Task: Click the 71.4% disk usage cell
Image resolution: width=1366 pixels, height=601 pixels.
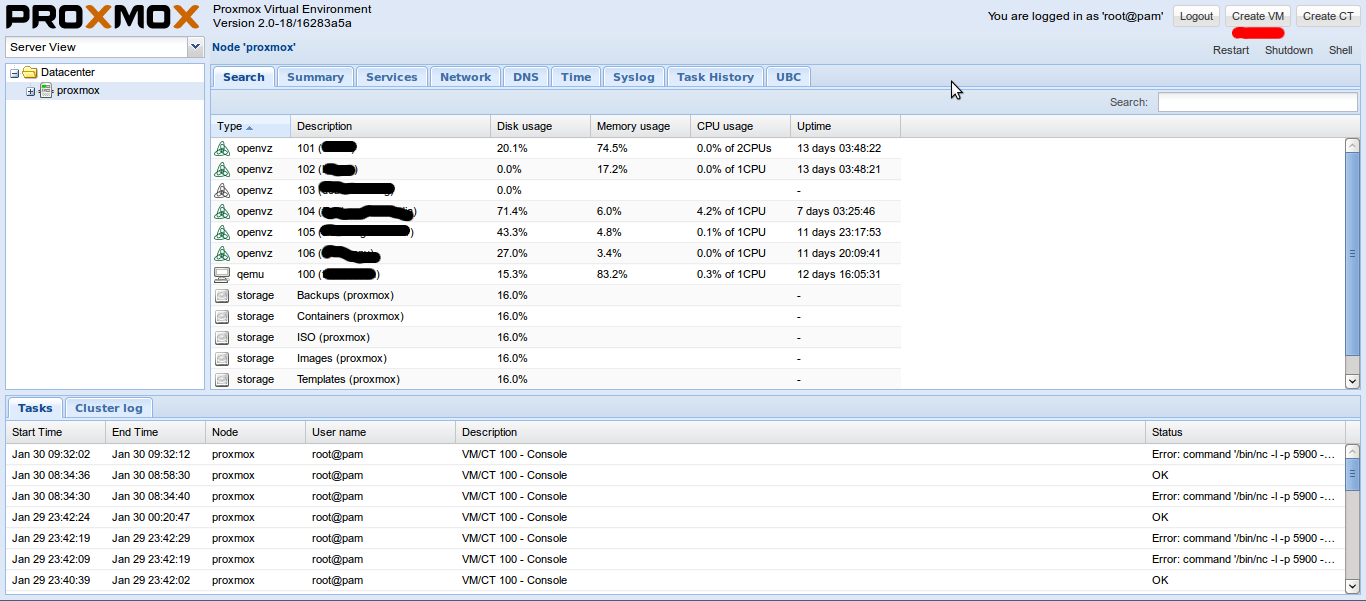Action: [541, 211]
